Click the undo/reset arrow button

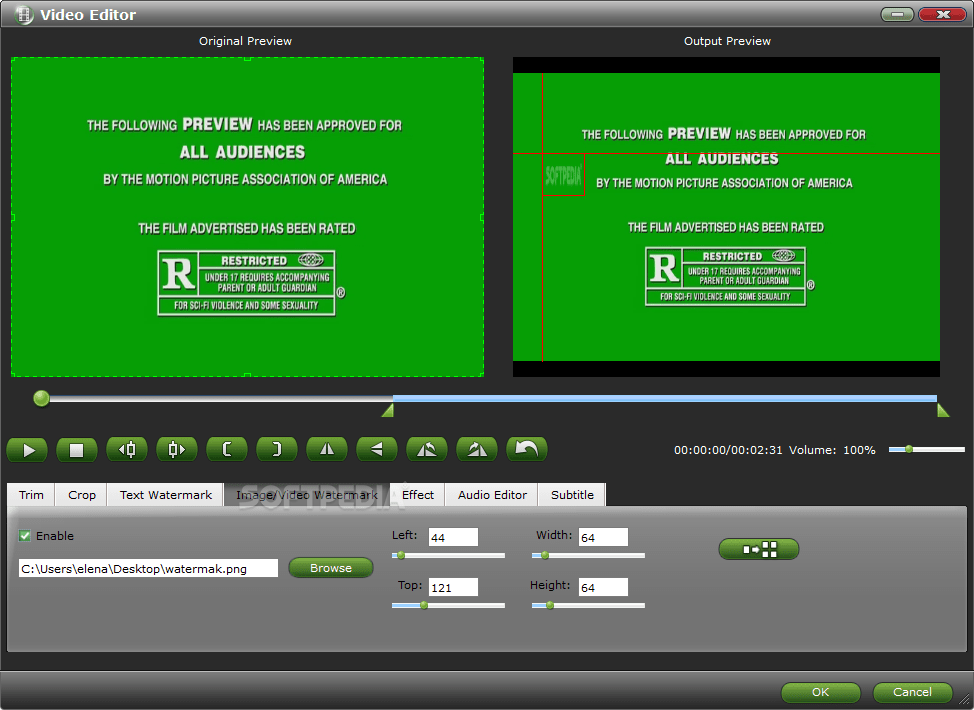pyautogui.click(x=527, y=449)
